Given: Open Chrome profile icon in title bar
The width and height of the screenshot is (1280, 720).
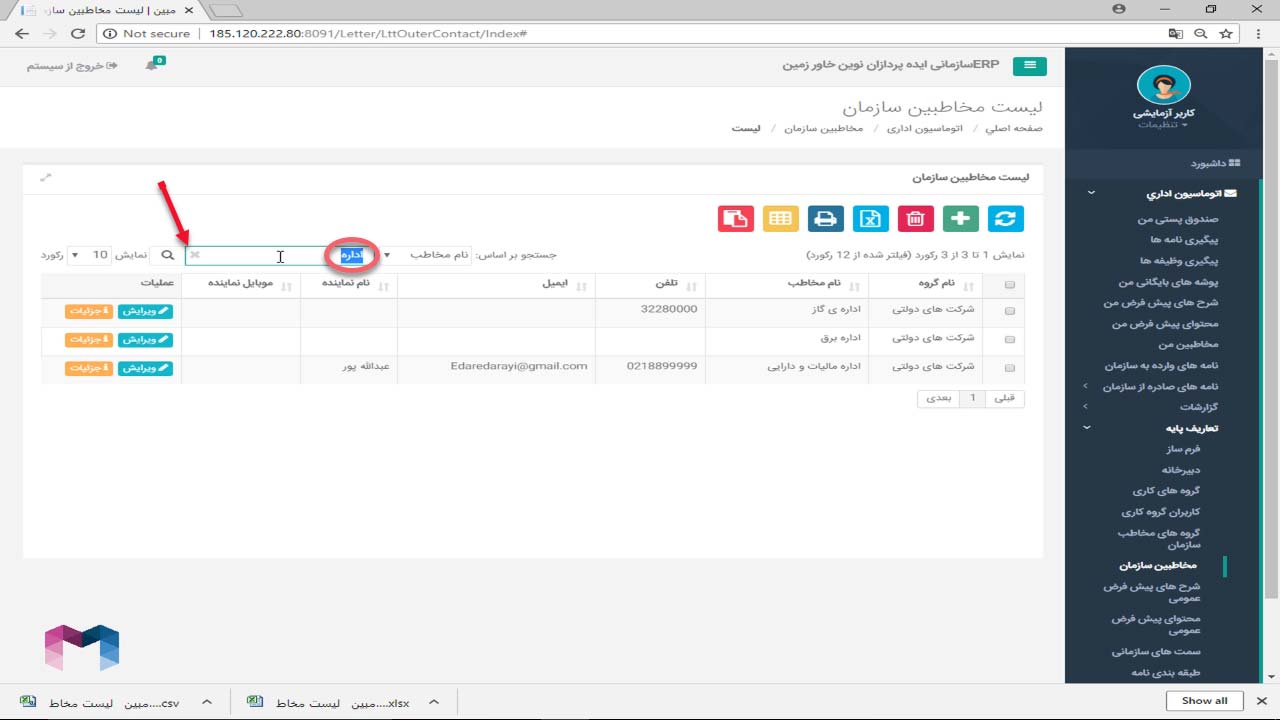Looking at the screenshot, I should coord(1118,9).
